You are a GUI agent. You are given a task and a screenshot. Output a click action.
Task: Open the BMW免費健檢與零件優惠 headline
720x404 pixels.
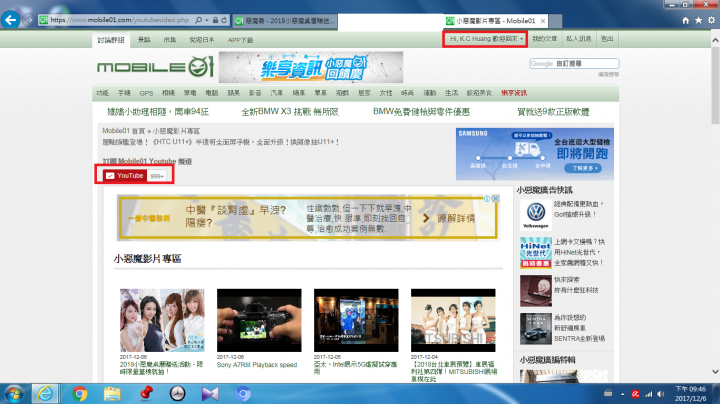[x=421, y=112]
